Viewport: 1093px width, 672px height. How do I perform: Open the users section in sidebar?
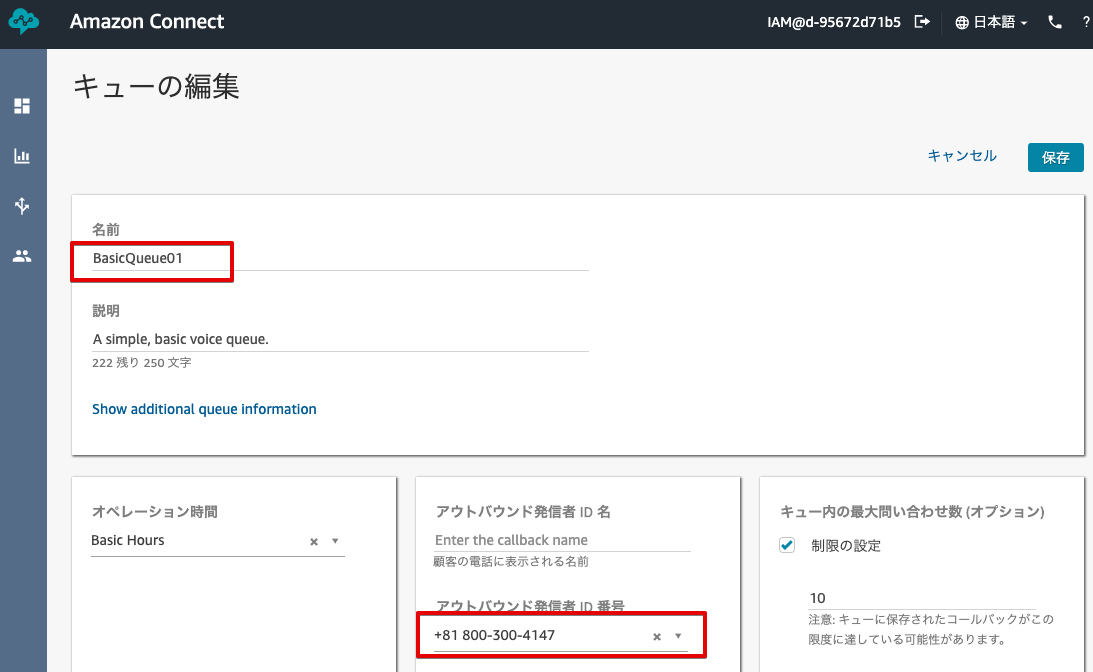(x=22, y=256)
